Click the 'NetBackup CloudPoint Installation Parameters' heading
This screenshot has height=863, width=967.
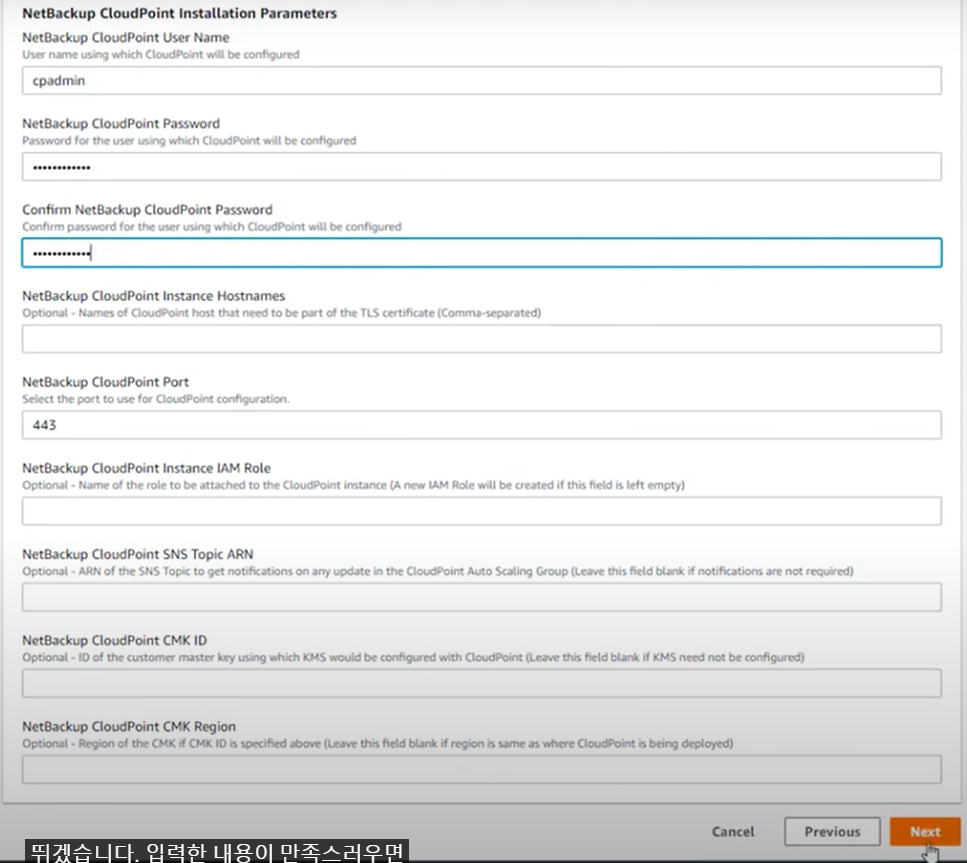[x=179, y=13]
